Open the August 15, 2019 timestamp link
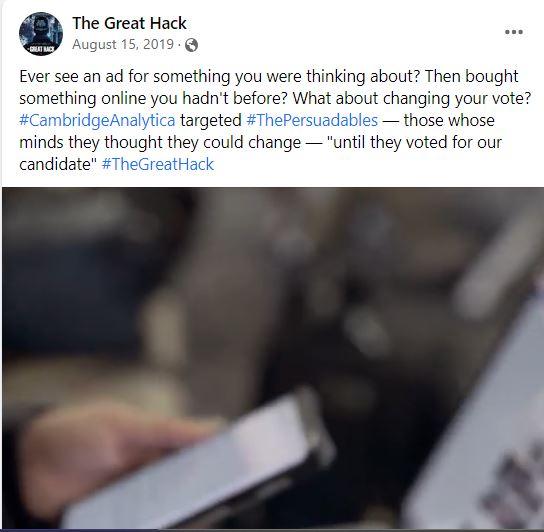 (x=123, y=44)
